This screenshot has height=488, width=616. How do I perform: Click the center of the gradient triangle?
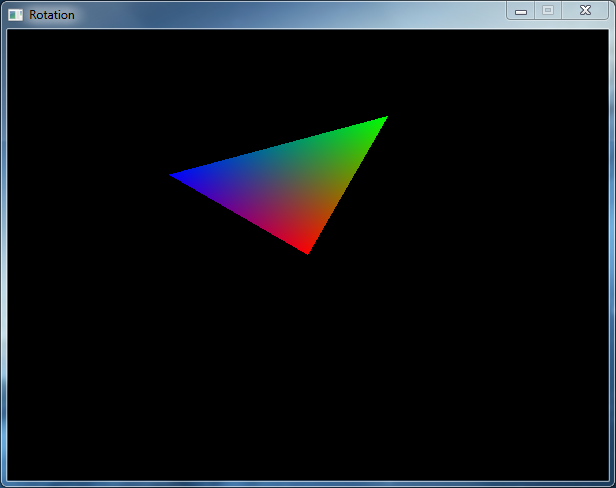290,182
